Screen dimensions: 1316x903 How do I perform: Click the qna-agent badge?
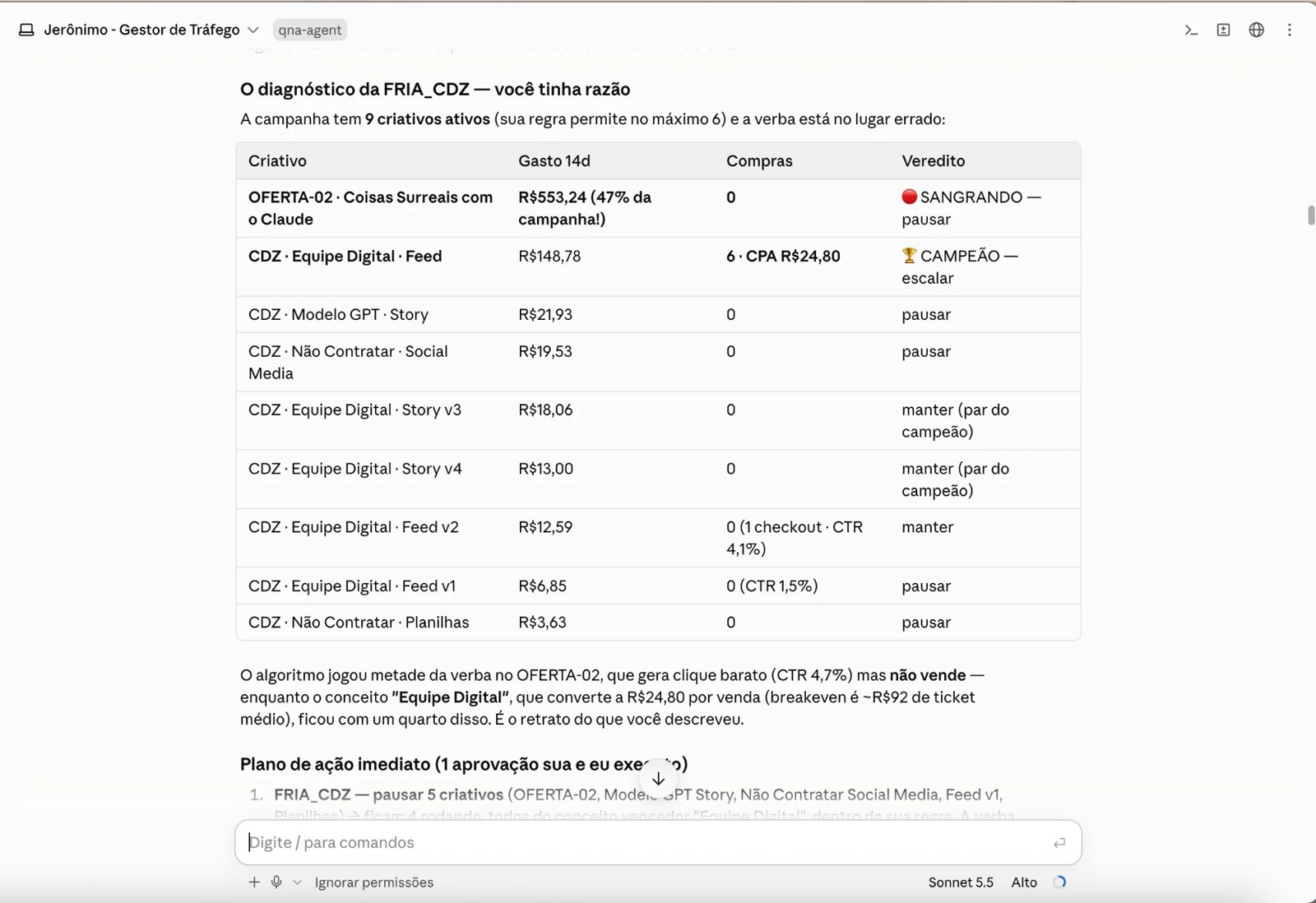(310, 30)
